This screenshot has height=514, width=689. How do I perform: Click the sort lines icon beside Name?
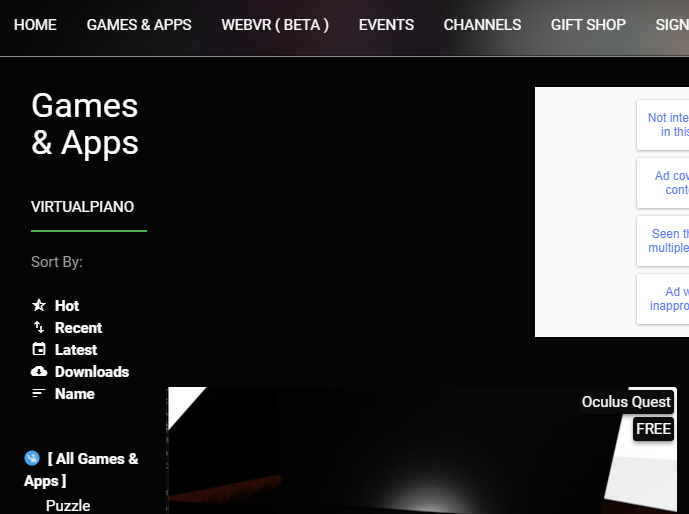[39, 393]
